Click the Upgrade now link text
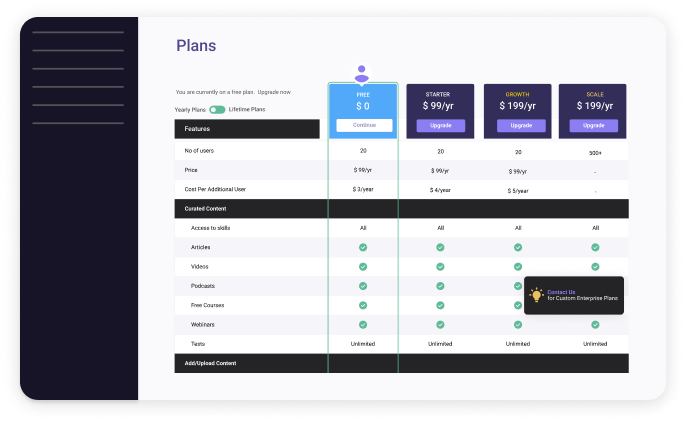687x423 pixels. click(274, 92)
